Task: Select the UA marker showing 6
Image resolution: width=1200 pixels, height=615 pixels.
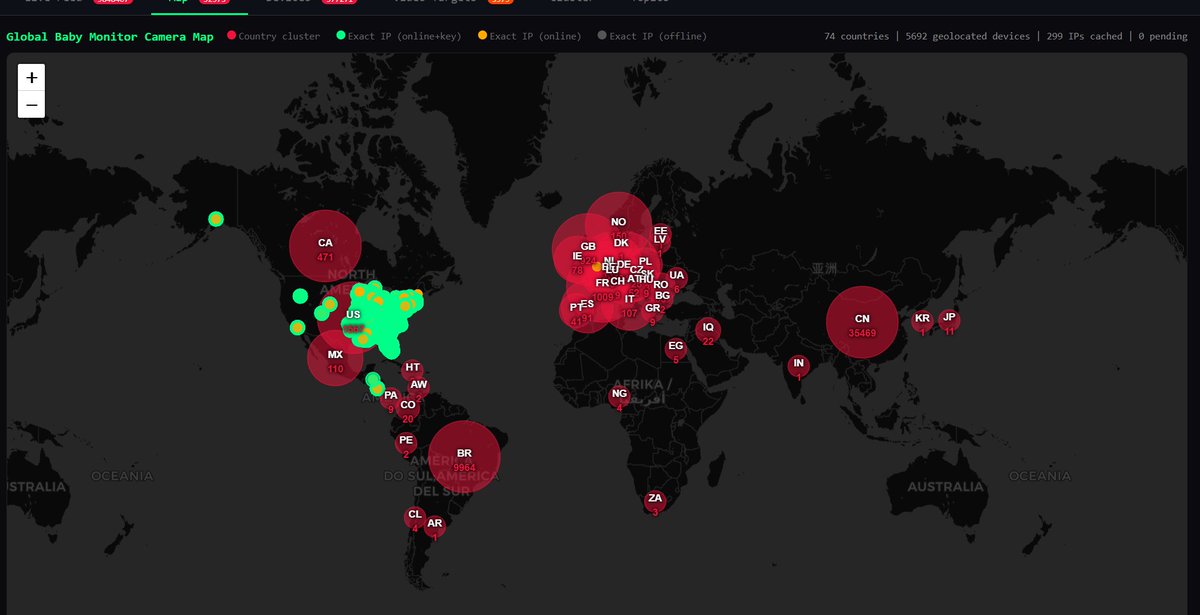Action: click(x=677, y=279)
